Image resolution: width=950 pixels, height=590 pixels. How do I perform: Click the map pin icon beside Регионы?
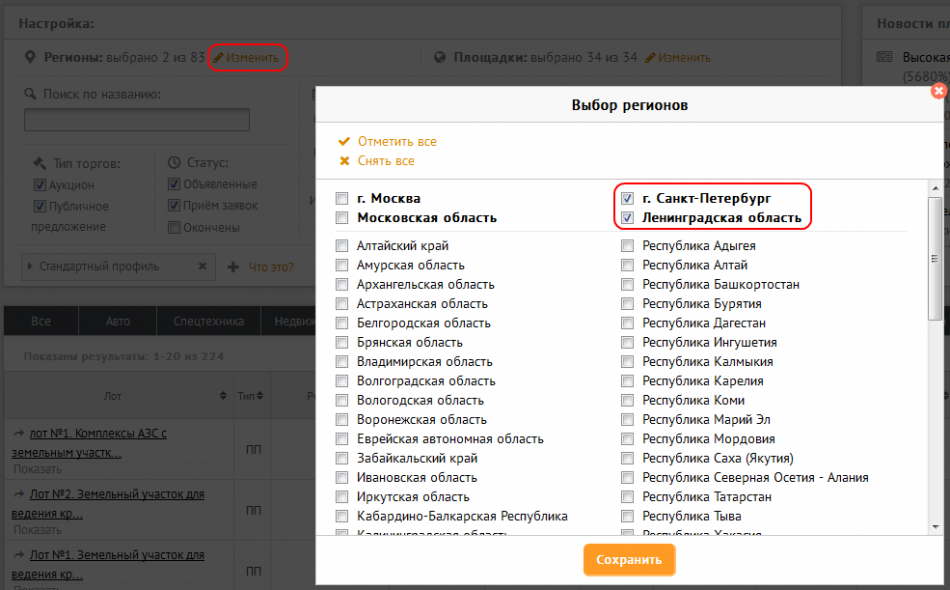pos(30,58)
